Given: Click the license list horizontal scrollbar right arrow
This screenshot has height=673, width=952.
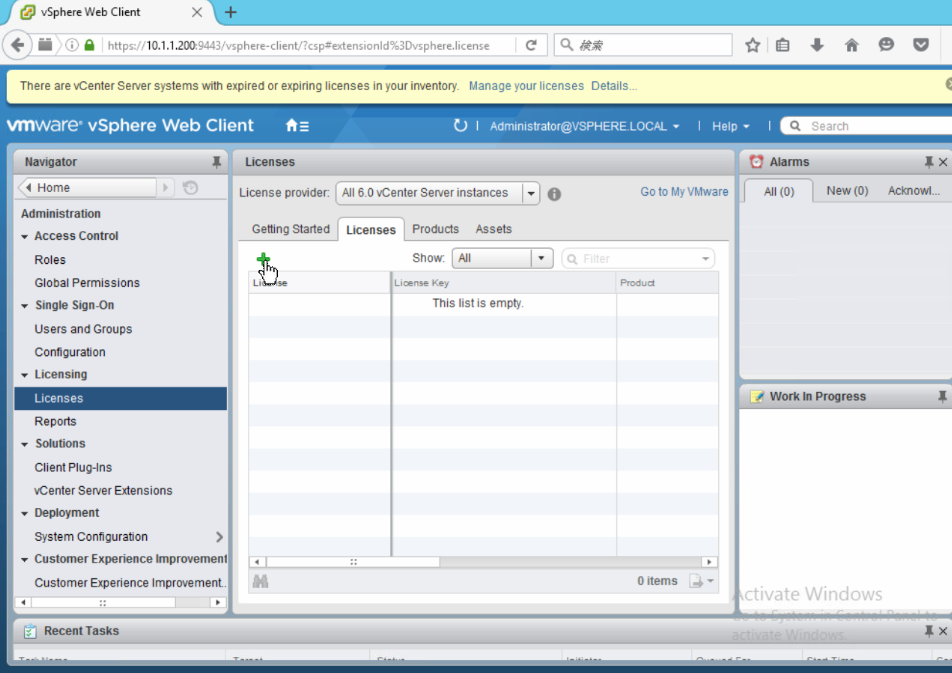Looking at the screenshot, I should 709,562.
